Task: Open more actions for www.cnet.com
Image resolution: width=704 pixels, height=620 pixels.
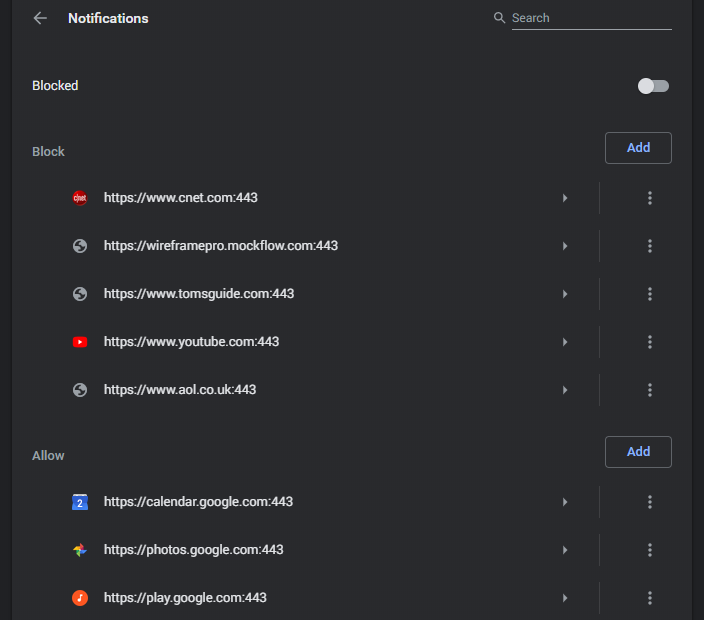Action: (x=650, y=198)
